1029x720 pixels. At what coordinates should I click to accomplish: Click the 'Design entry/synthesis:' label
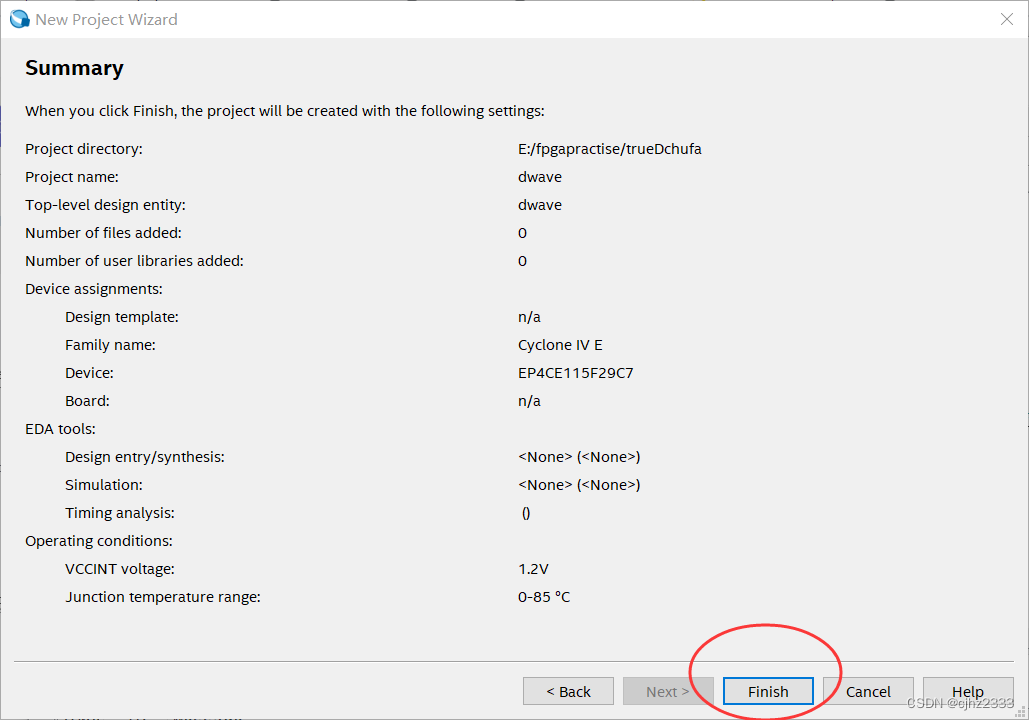144,457
